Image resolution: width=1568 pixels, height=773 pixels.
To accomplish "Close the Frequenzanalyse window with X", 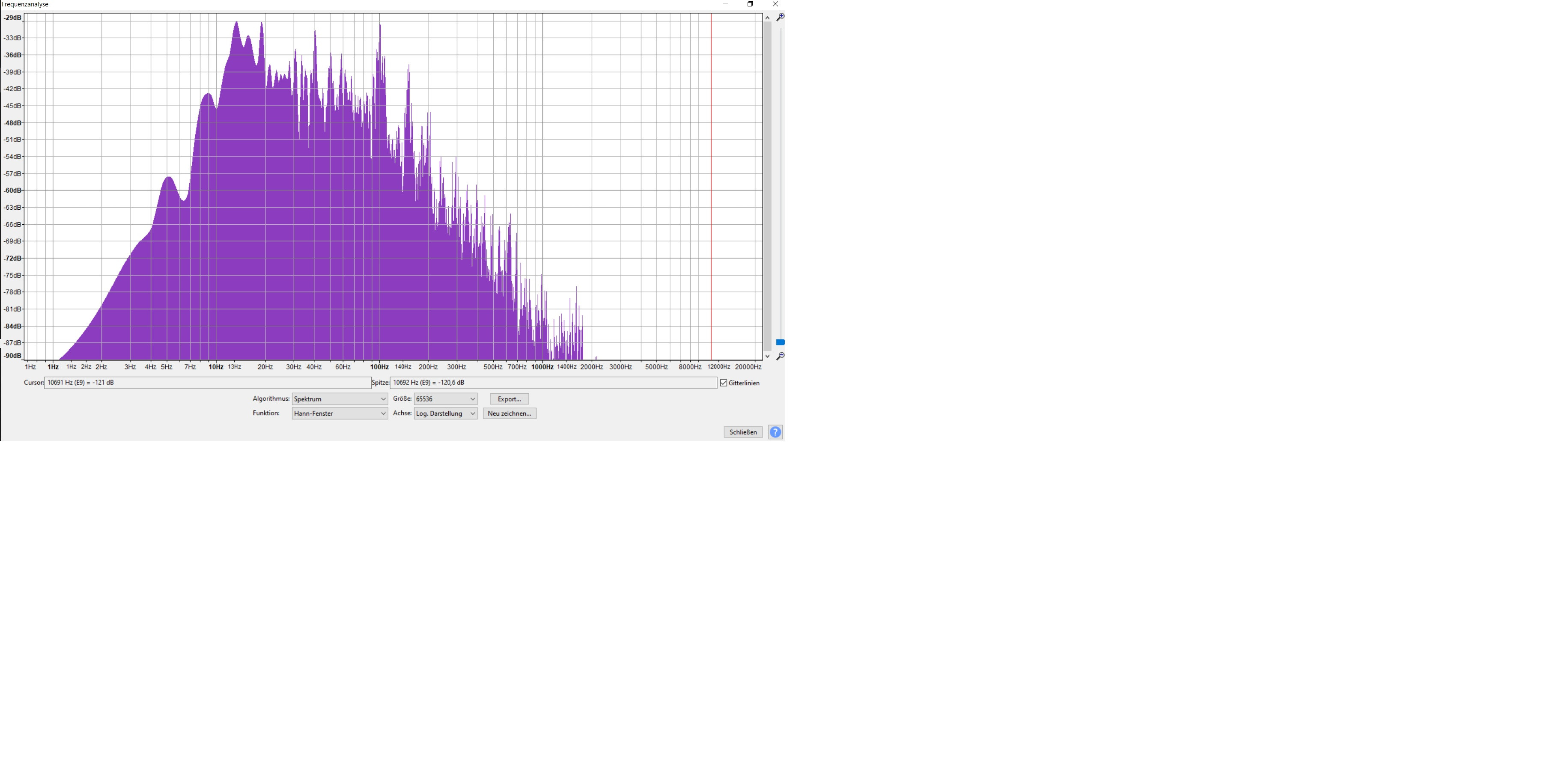I will click(775, 4).
